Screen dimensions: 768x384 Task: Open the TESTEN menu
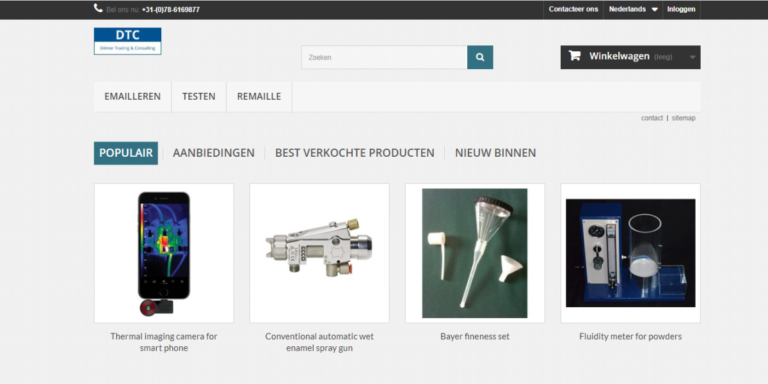point(199,96)
